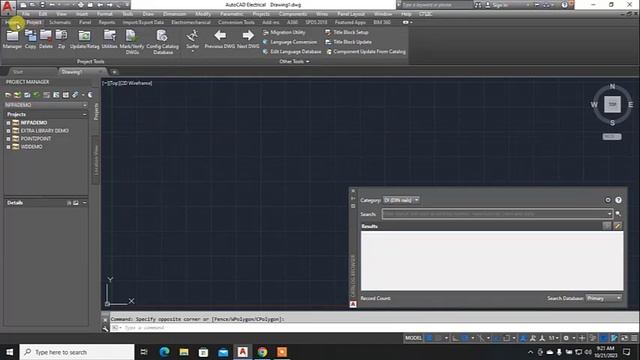Add a new drawing tab with plus
This screenshot has height=360, width=640.
tap(114, 72)
